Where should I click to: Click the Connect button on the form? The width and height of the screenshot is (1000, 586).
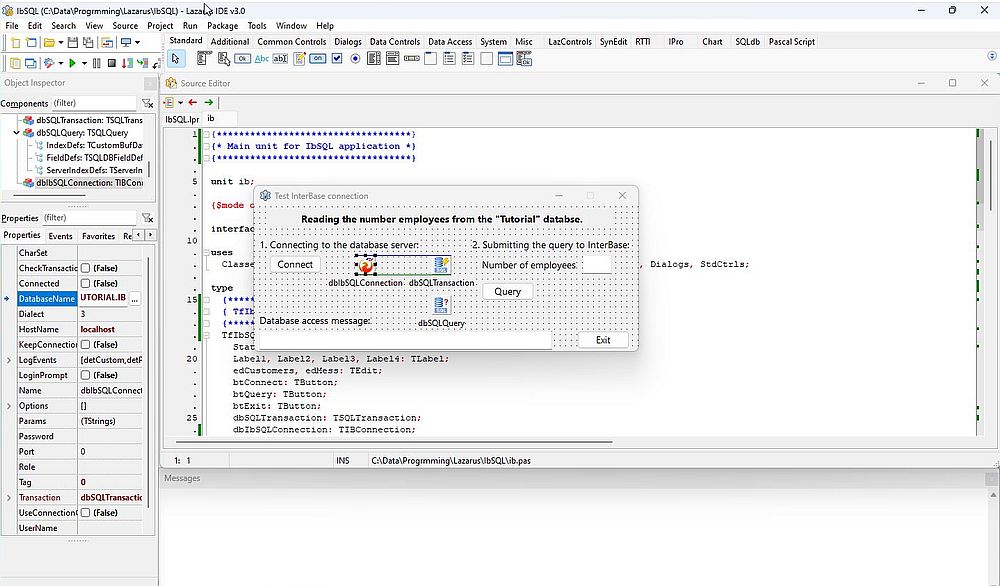coord(295,265)
